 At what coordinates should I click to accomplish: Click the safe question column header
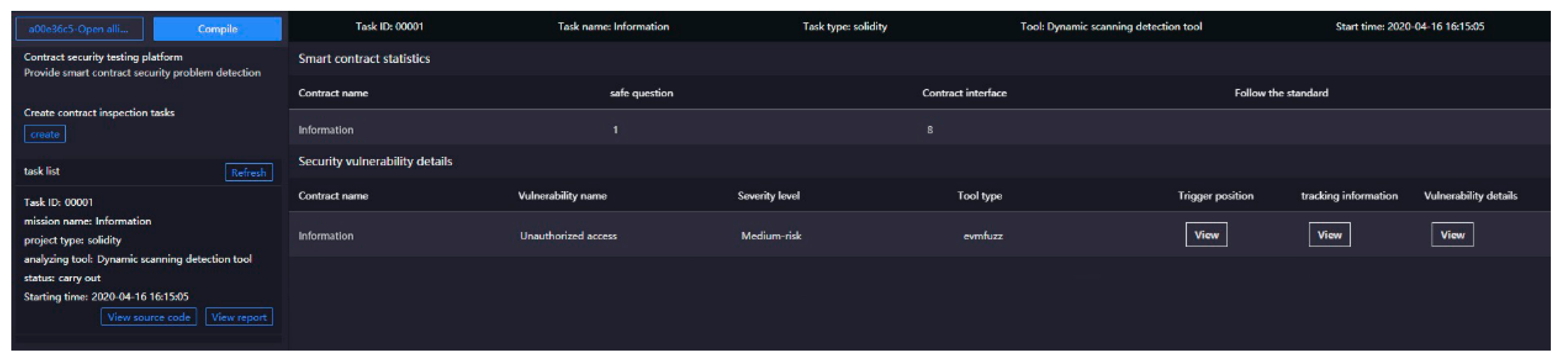point(641,93)
